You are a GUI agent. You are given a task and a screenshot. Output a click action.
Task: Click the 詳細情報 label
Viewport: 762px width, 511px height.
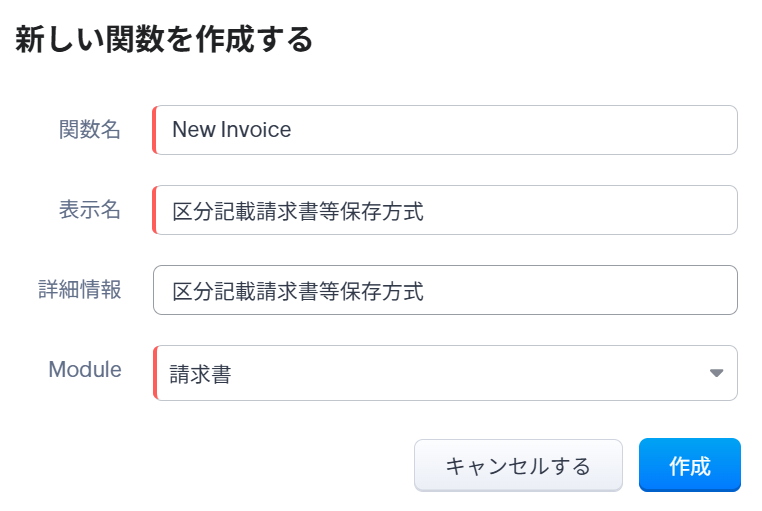point(80,289)
